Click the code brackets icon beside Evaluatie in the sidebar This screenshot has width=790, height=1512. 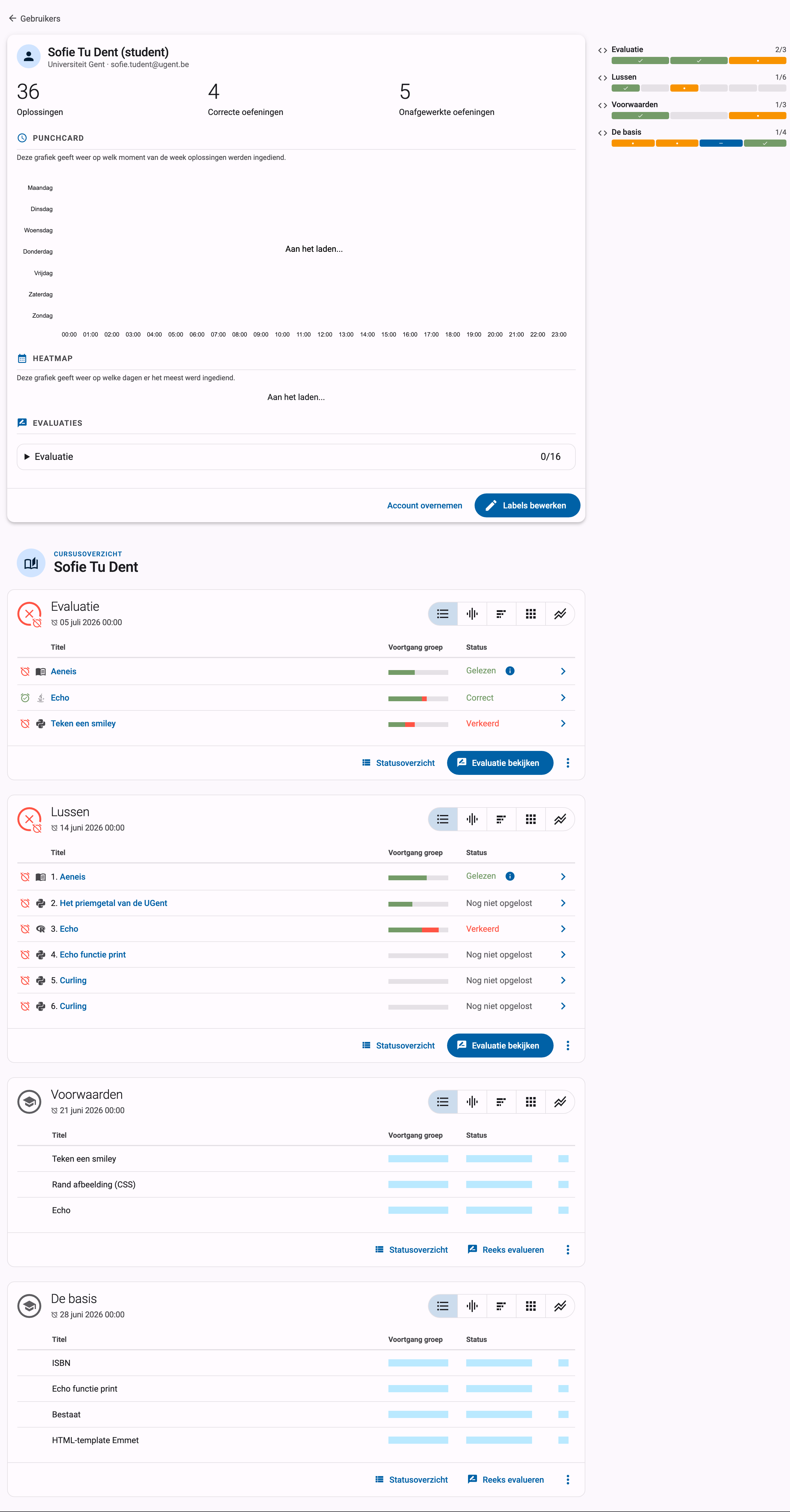pos(602,51)
